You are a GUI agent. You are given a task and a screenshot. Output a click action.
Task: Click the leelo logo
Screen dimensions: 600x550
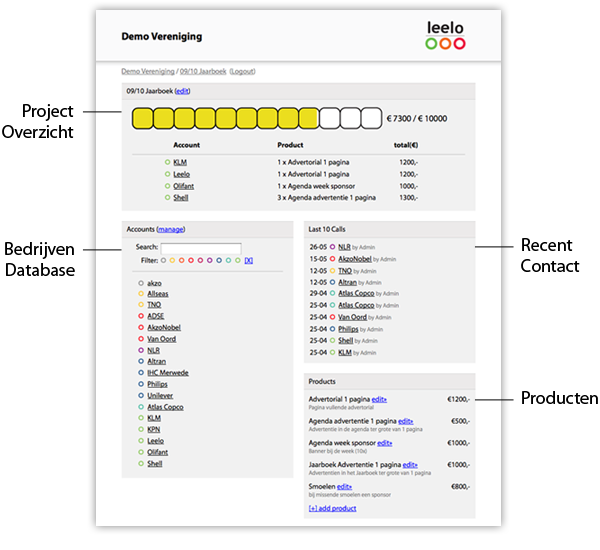[x=445, y=35]
